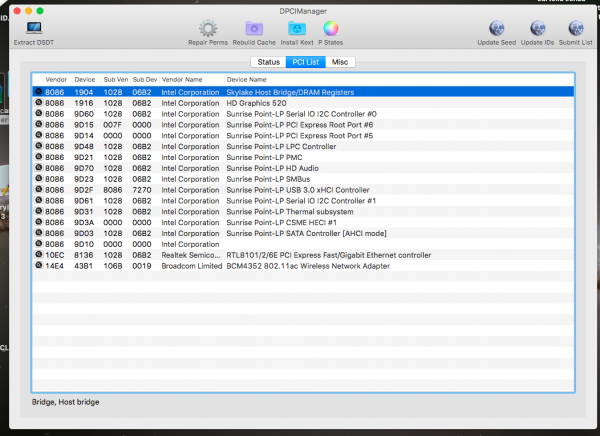Select the Realtek RTL8101/2/6E Ethernet controller row
This screenshot has width=600, height=436.
pyautogui.click(x=300, y=255)
